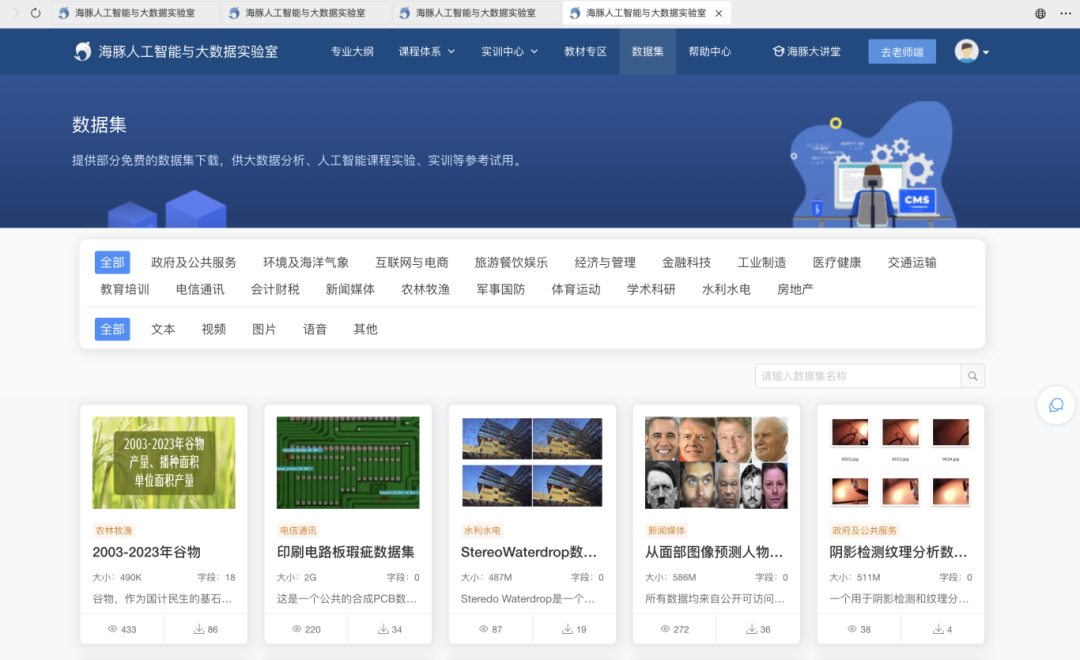Click the 去老师端 button

pyautogui.click(x=901, y=52)
